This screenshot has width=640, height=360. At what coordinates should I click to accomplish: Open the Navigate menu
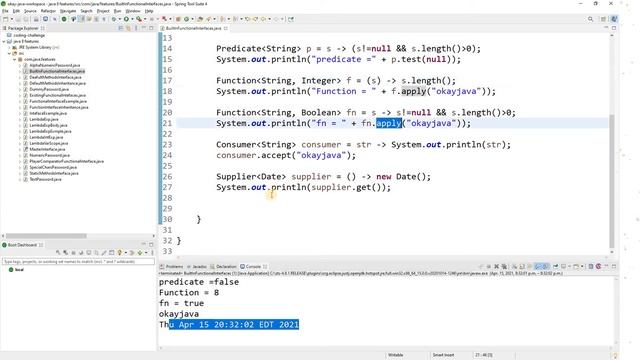[68, 11]
